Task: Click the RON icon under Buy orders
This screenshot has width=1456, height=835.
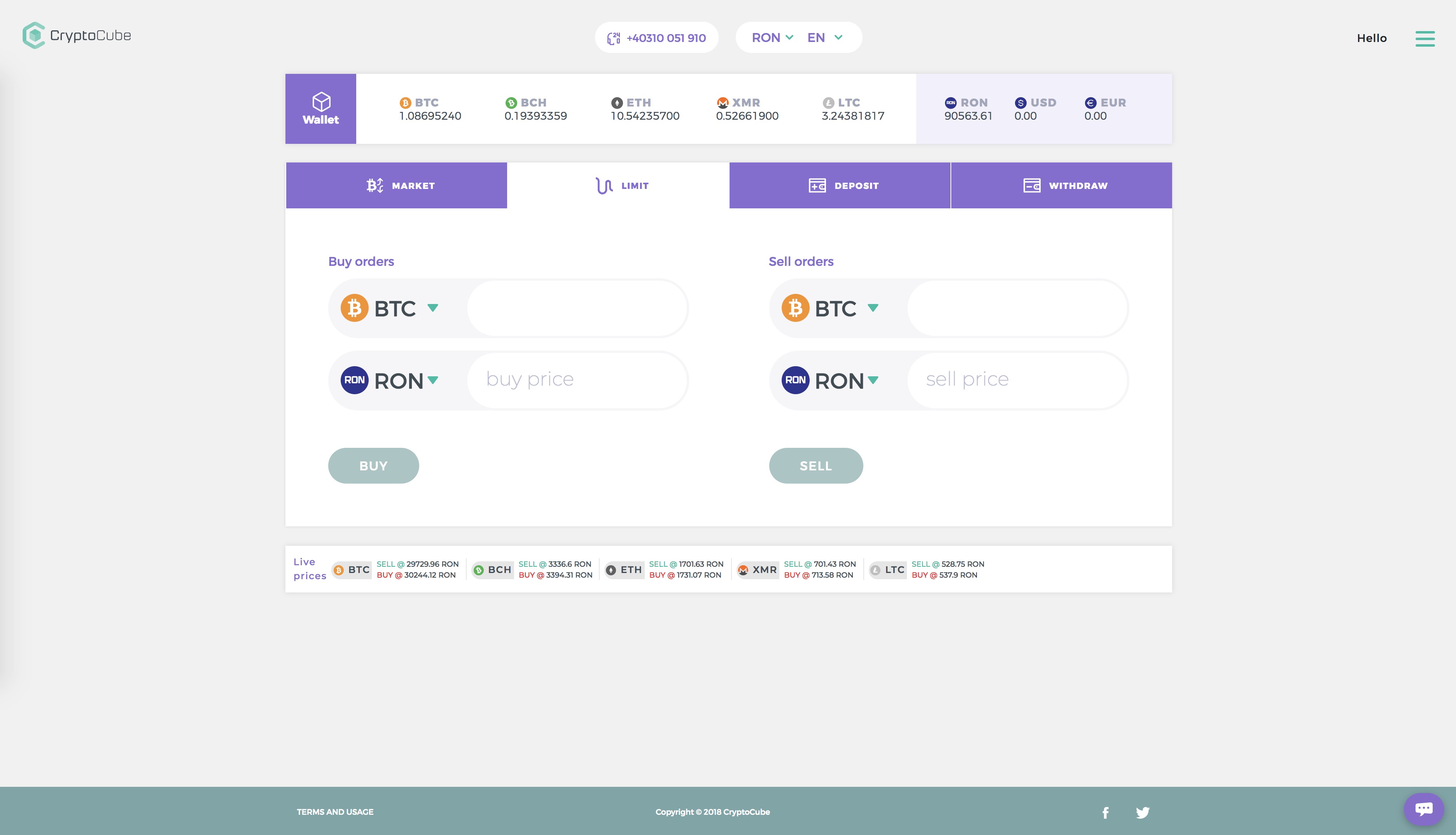Action: point(355,380)
